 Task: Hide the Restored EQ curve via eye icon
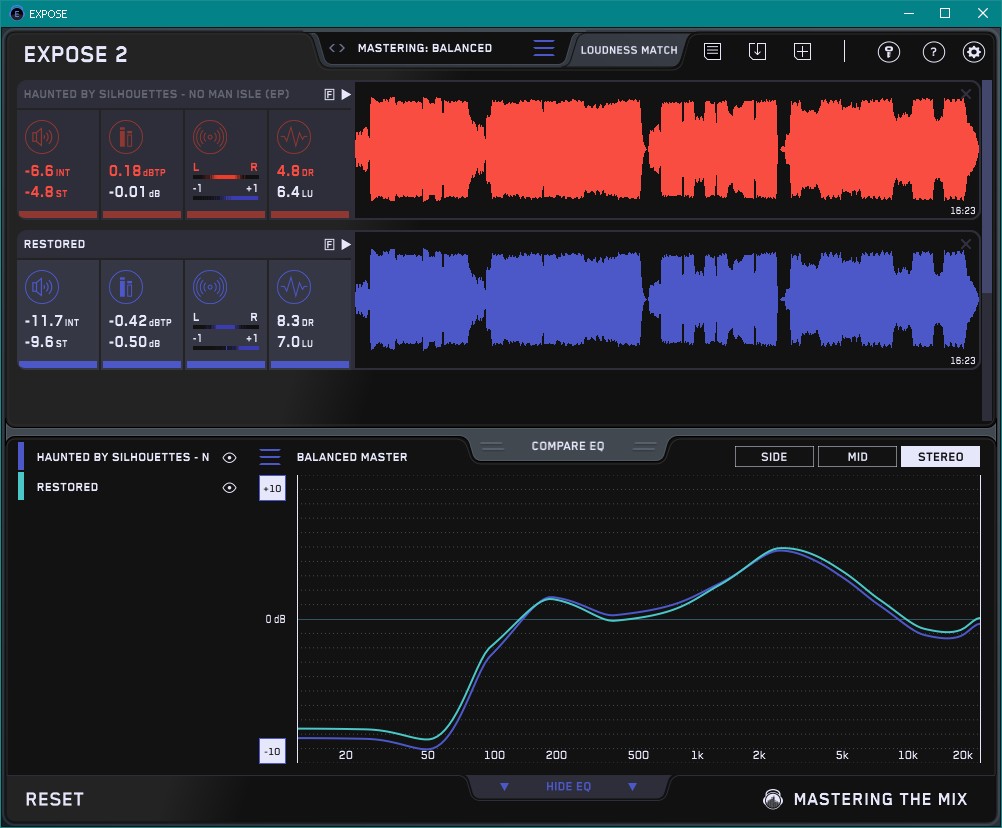(x=230, y=488)
